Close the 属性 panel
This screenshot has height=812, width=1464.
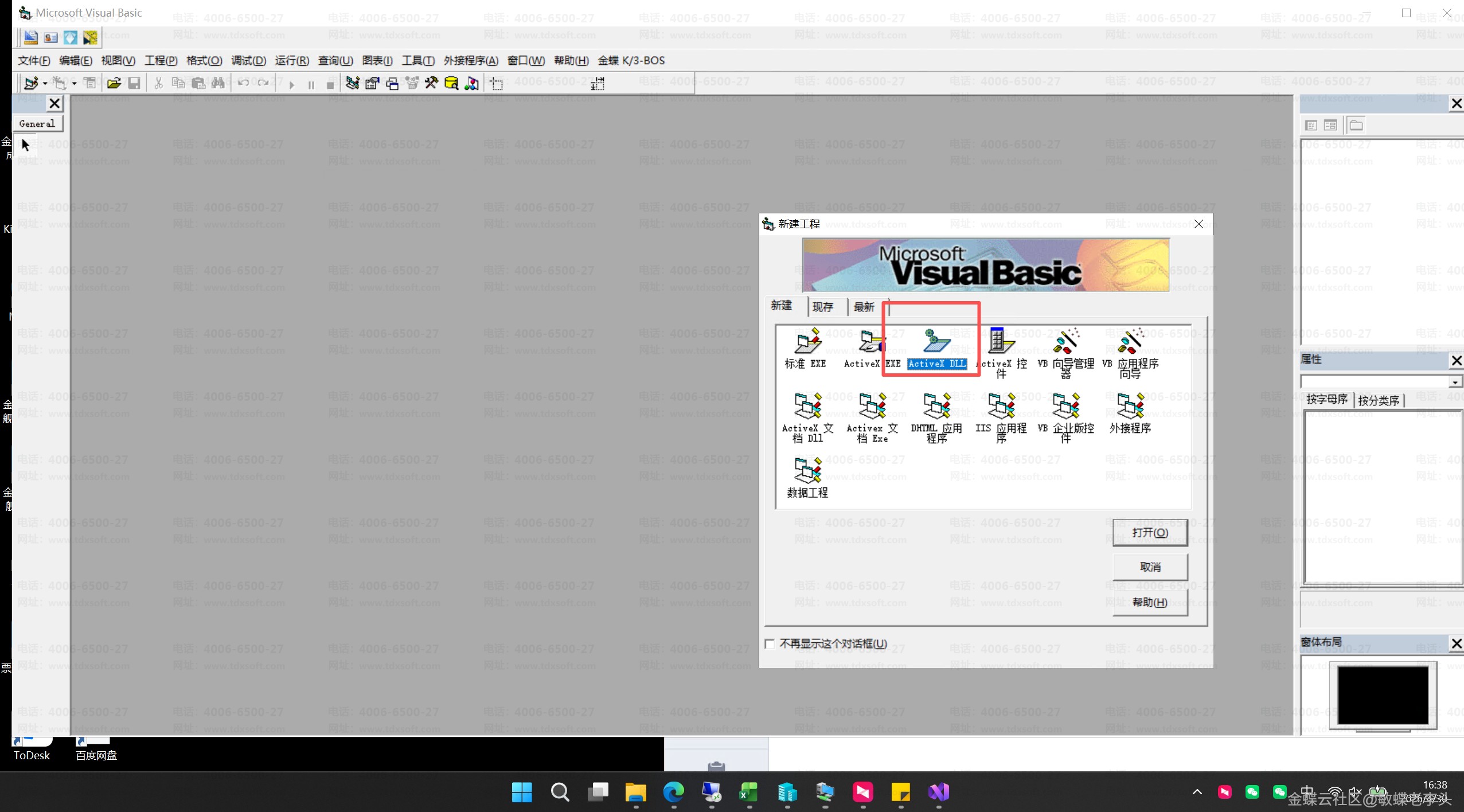pyautogui.click(x=1456, y=360)
